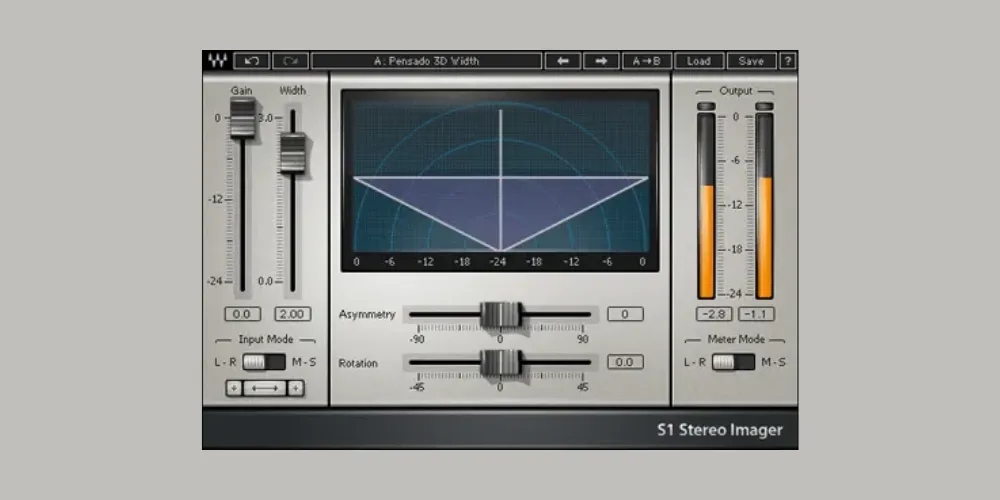Click the right polarity plus button under Input Mode

(x=295, y=388)
